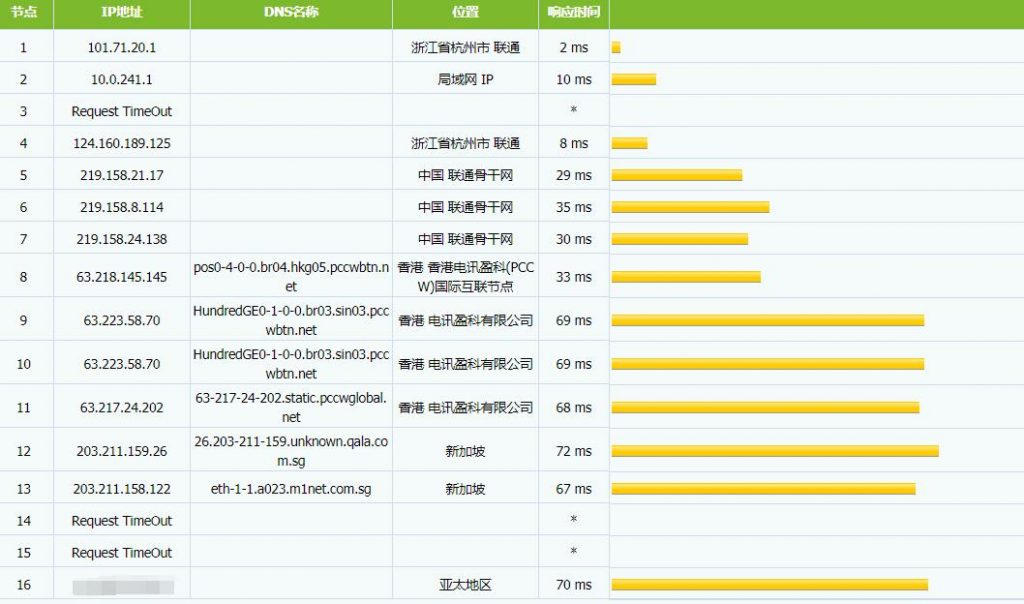
Task: Click 中国 联通骨干网 in row 5
Action: point(465,176)
